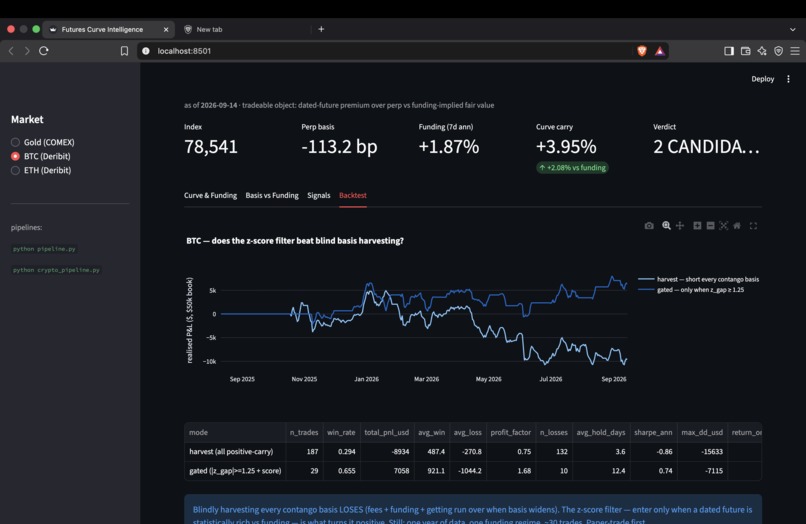Sort table by the n_trades column header
The image size is (806, 524).
304,432
